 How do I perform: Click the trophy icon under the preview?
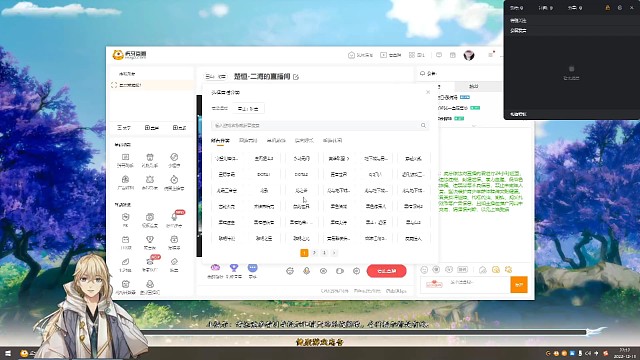[234, 268]
